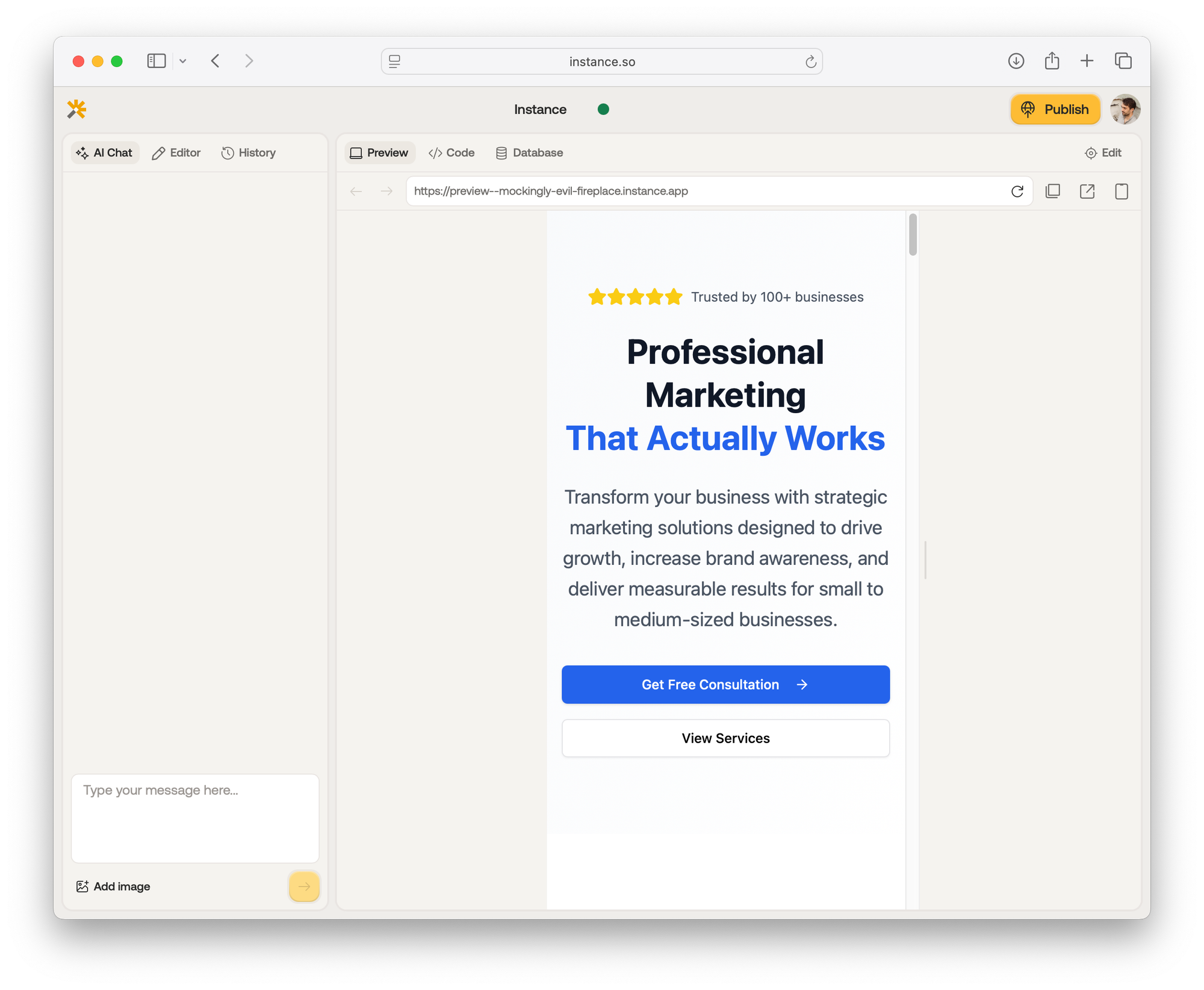The height and width of the screenshot is (990, 1204).
Task: Reload the preview with the refresh icon
Action: pyautogui.click(x=1017, y=191)
